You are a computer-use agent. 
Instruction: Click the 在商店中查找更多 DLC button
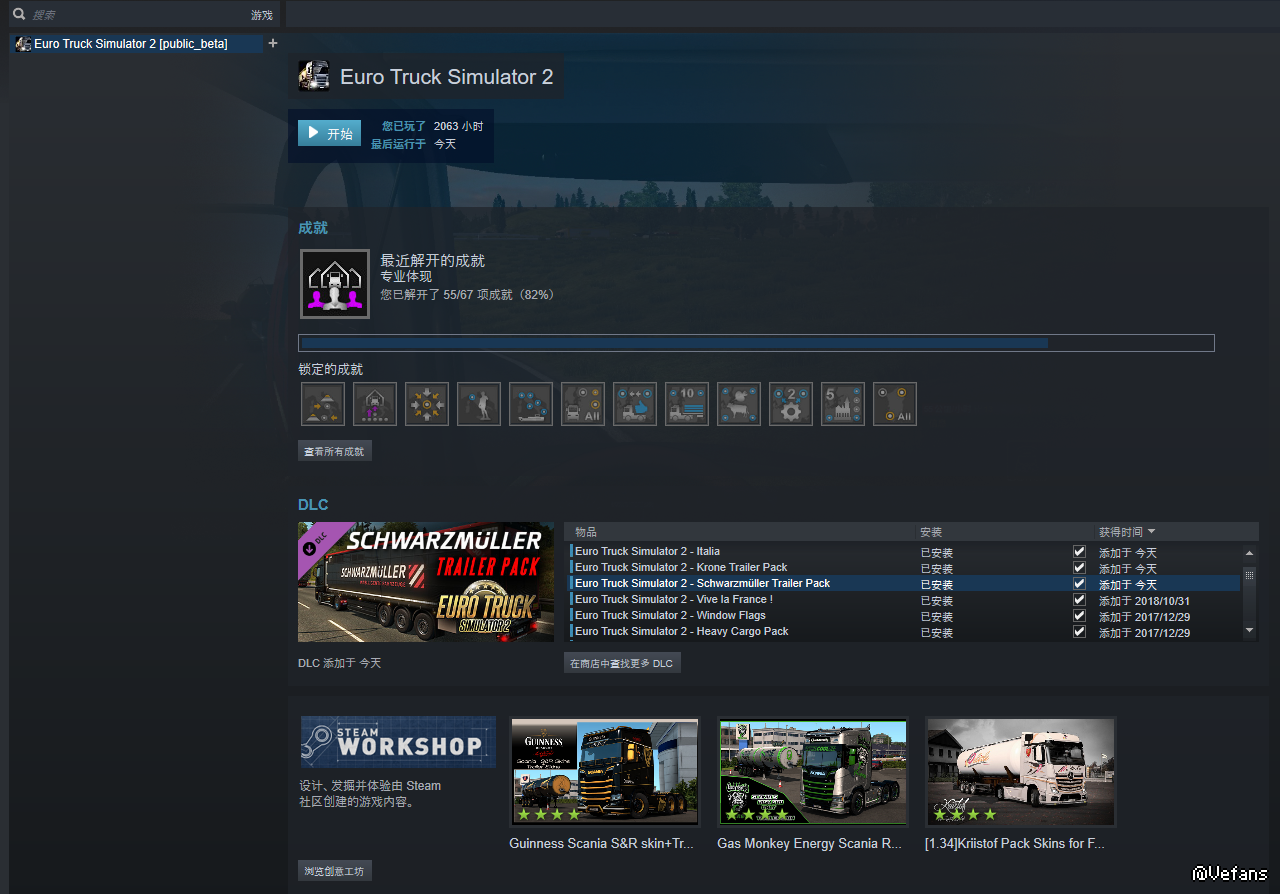pyautogui.click(x=622, y=663)
